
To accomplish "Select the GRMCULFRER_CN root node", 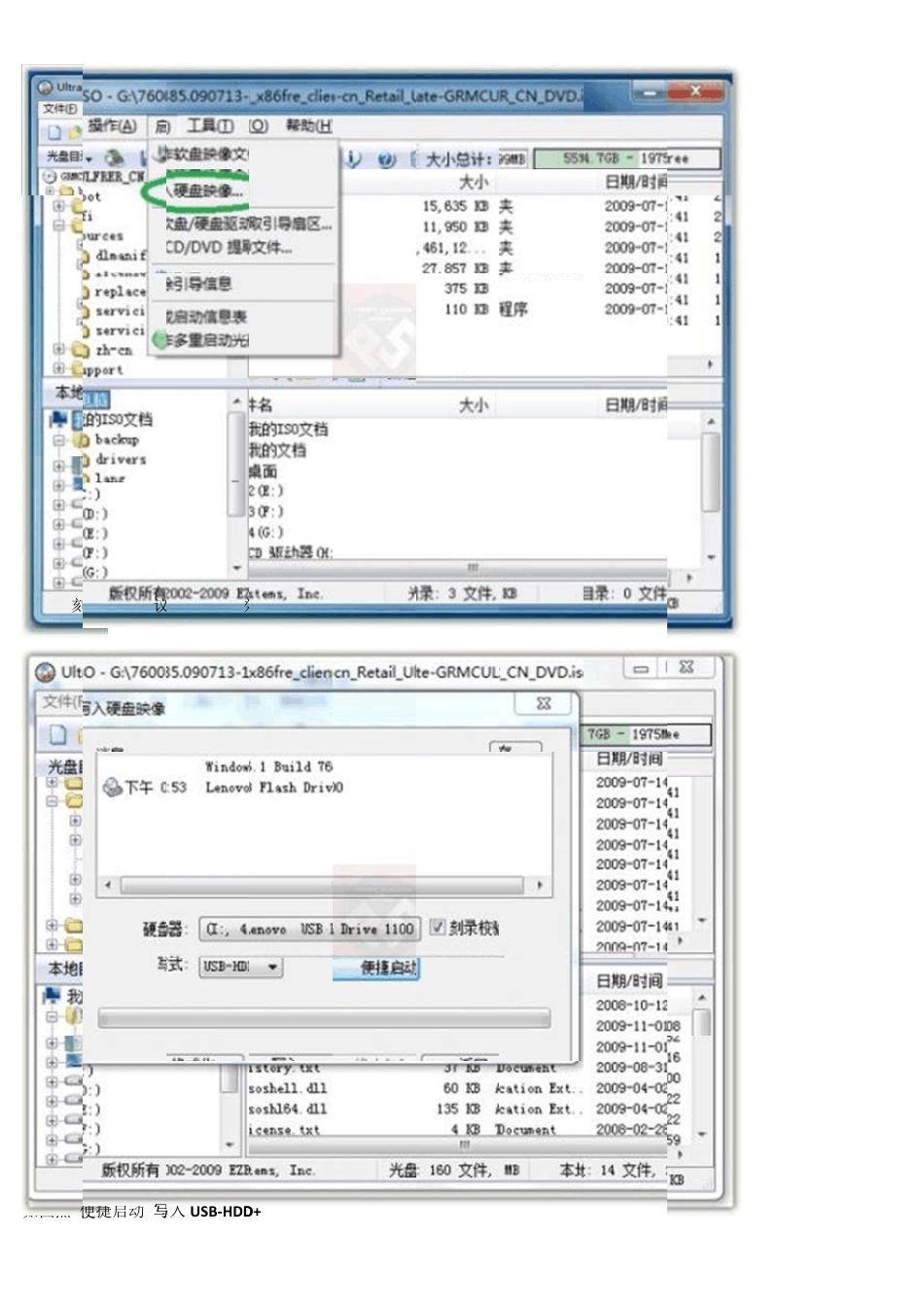I will pos(102,176).
